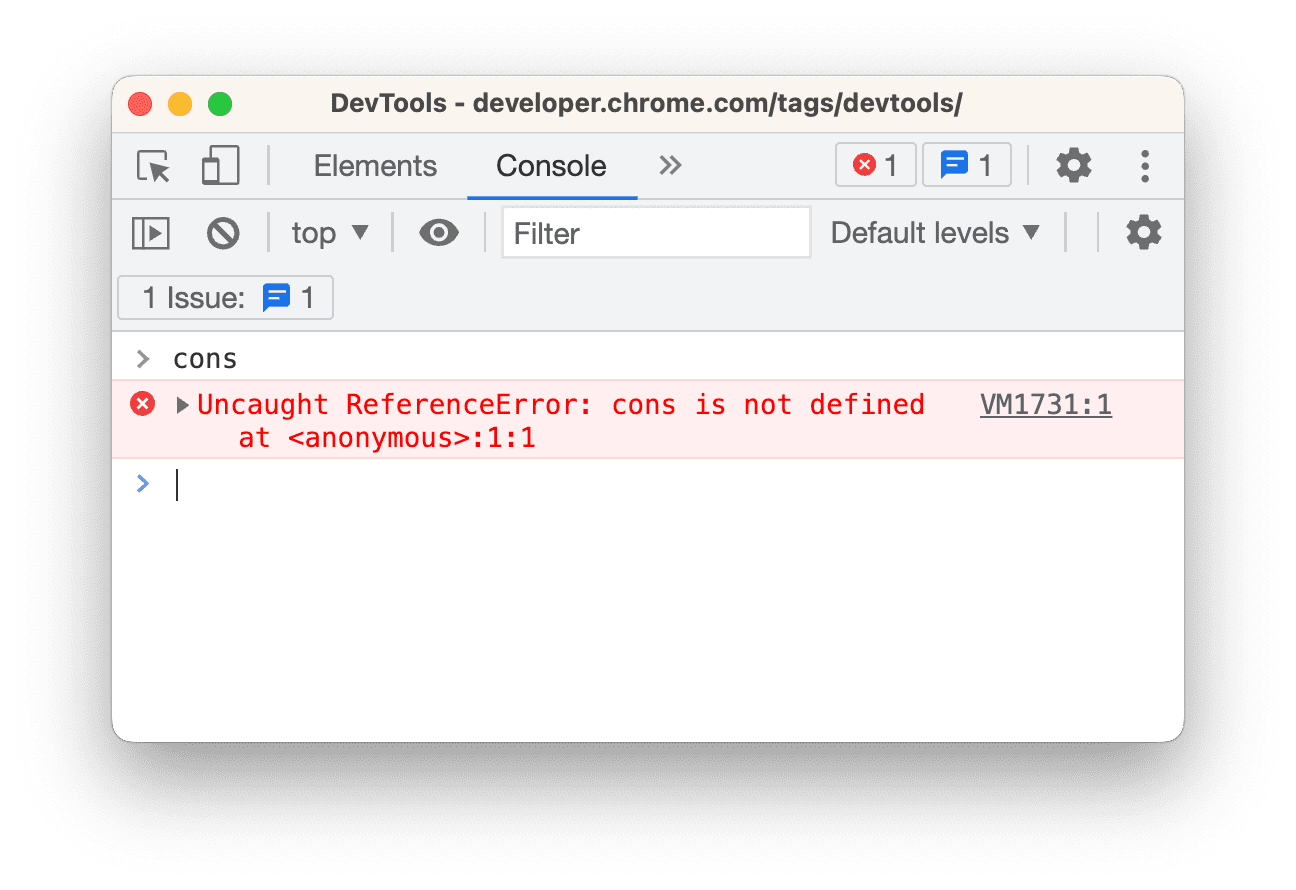Open console settings gear
The image size is (1296, 890).
pyautogui.click(x=1143, y=233)
